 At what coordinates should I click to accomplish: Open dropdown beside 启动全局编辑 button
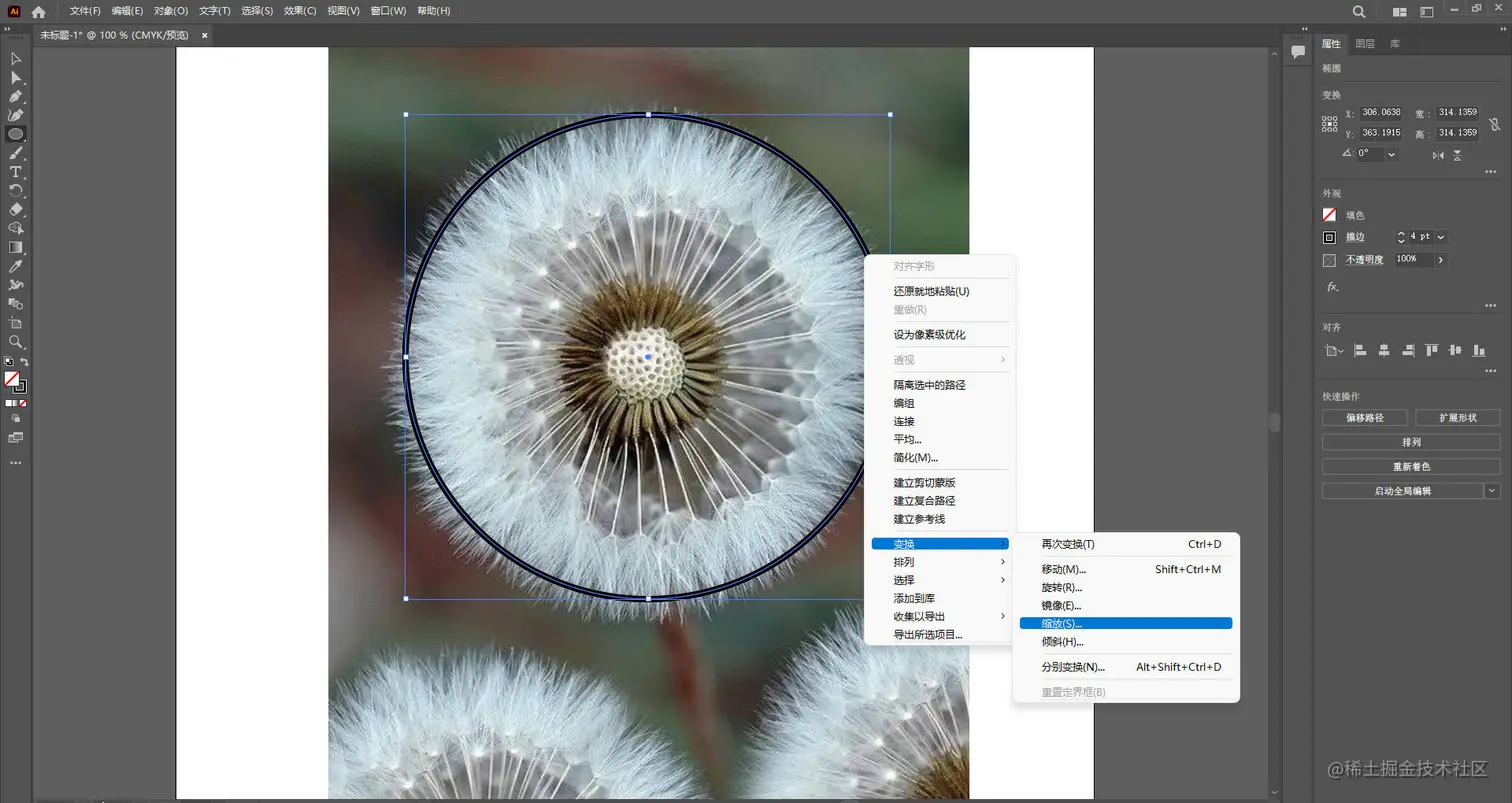[x=1492, y=491]
